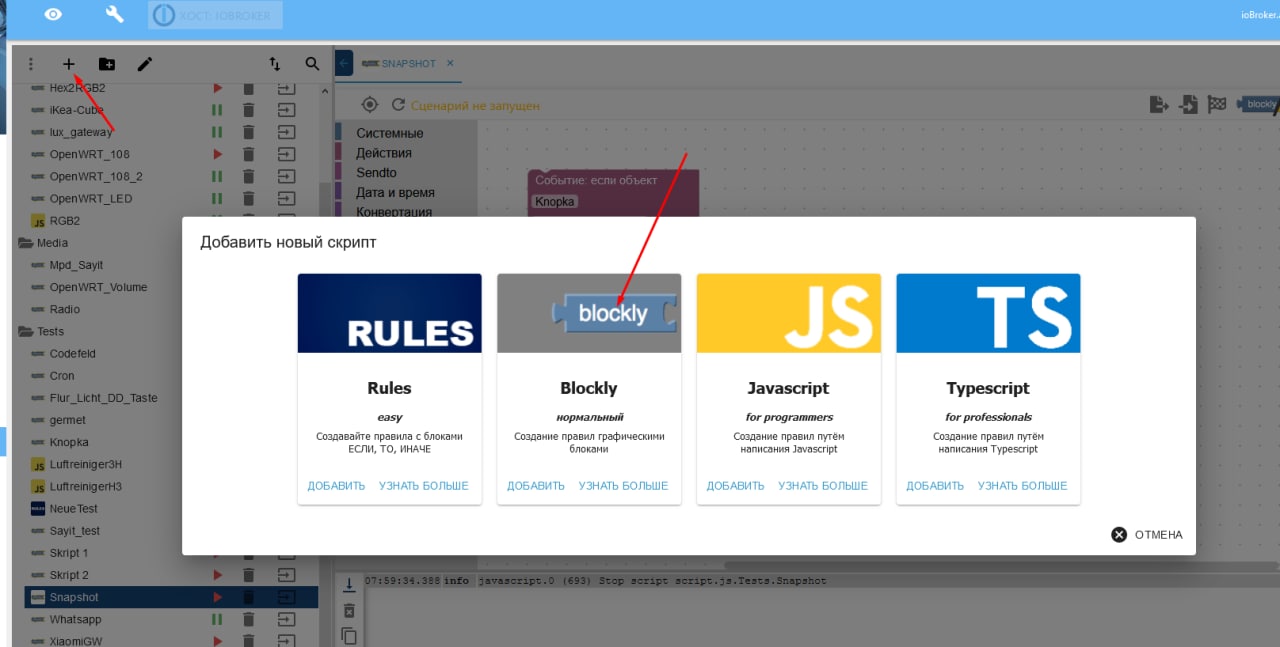This screenshot has height=647, width=1280.
Task: Start the OpenWRT_108 script
Action: (217, 154)
